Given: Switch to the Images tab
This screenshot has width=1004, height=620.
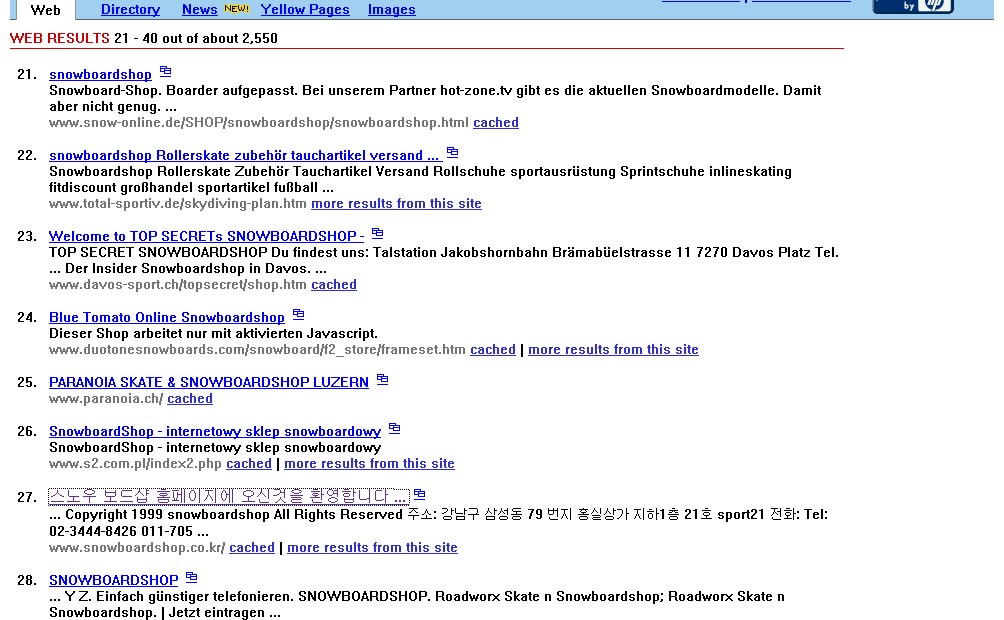Looking at the screenshot, I should pos(392,10).
